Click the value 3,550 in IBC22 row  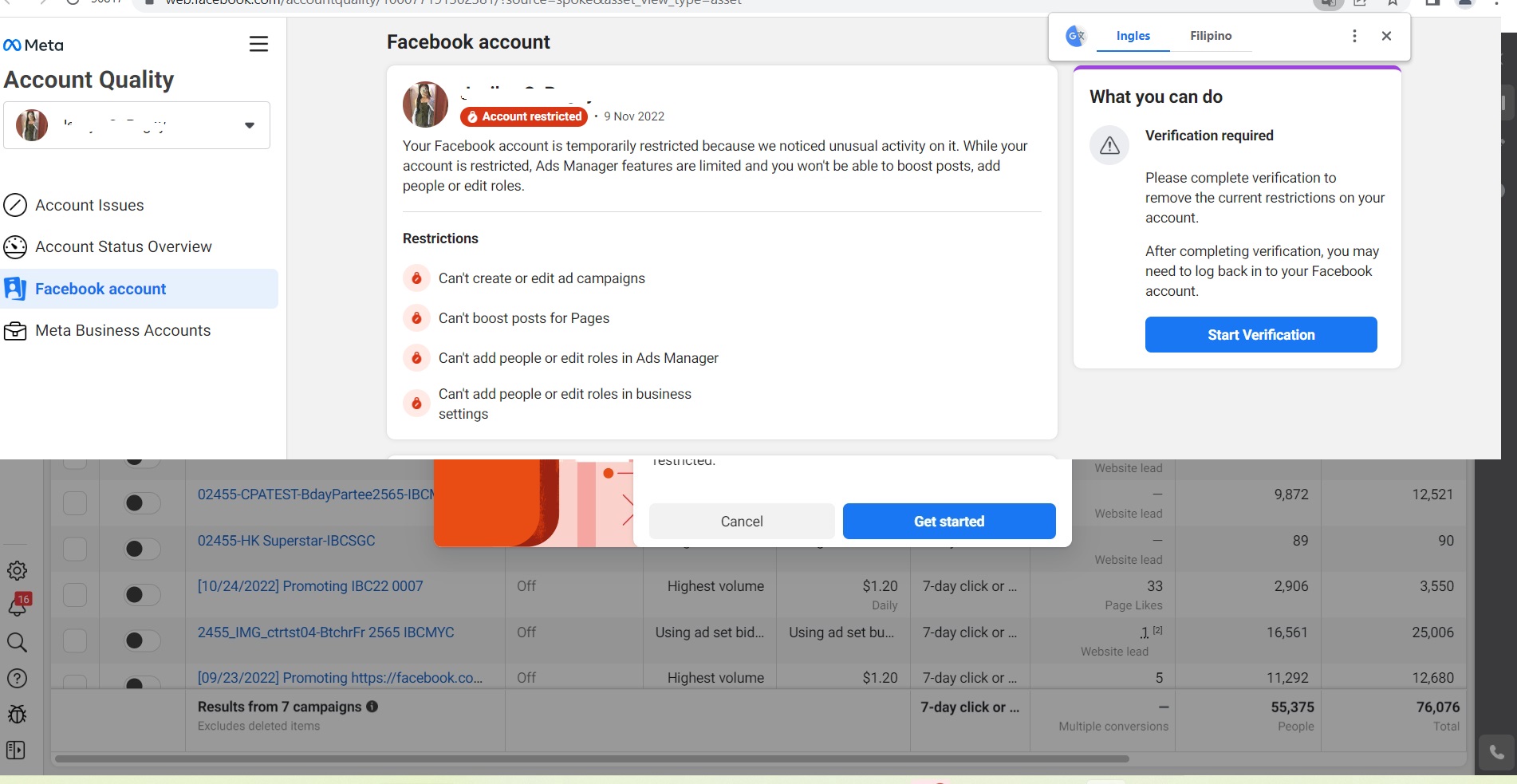[x=1436, y=586]
